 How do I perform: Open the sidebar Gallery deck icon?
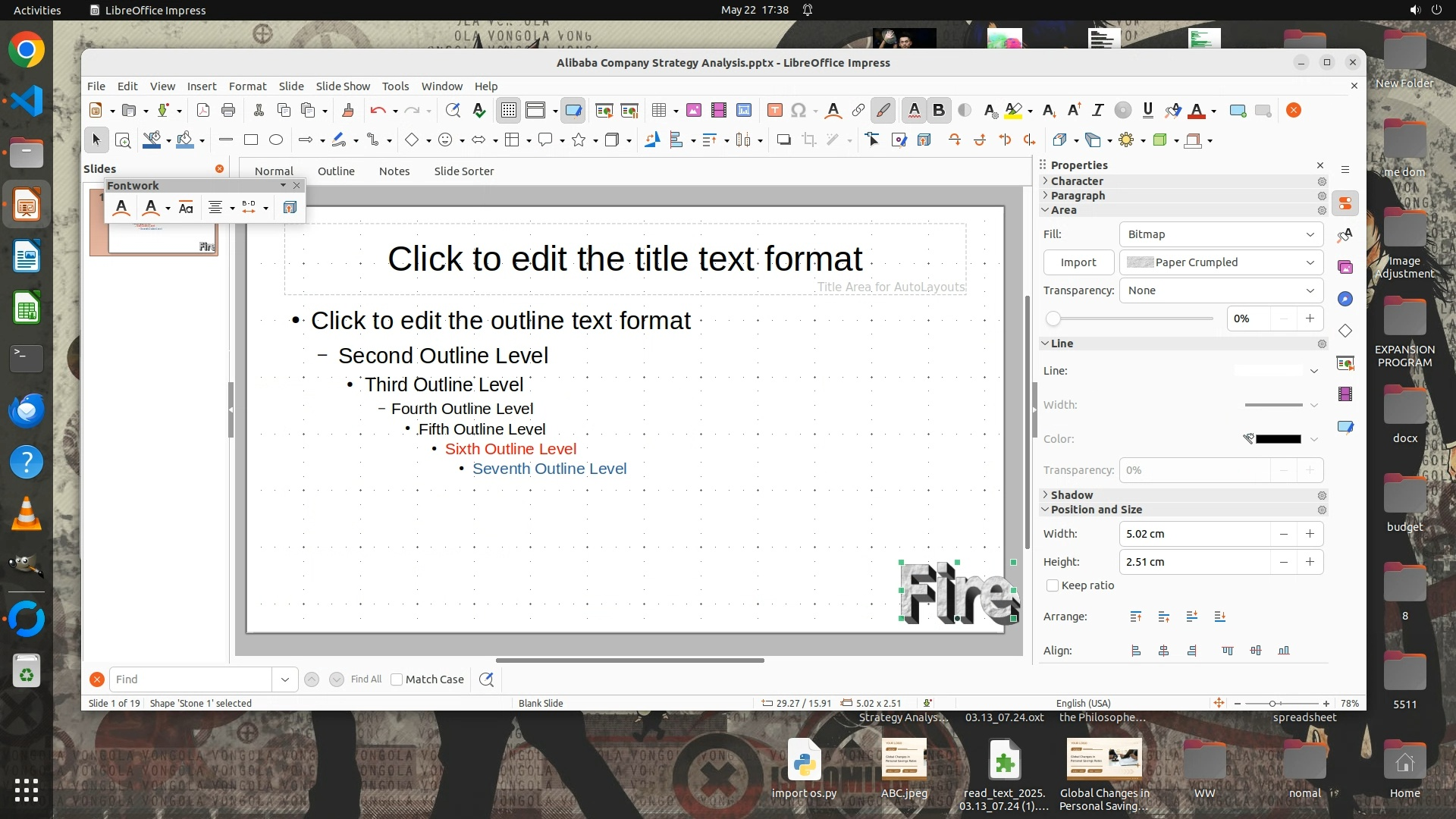click(x=1345, y=267)
